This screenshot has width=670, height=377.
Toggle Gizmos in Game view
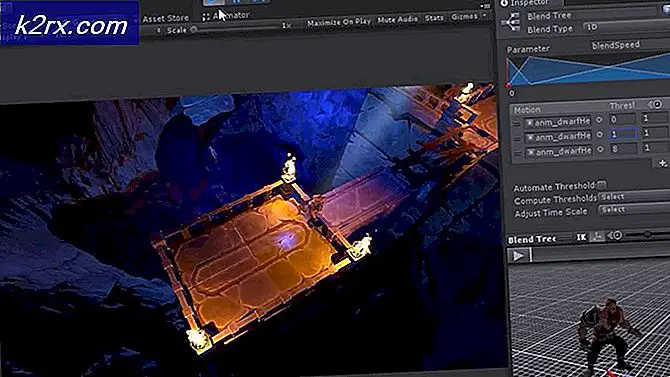click(464, 17)
